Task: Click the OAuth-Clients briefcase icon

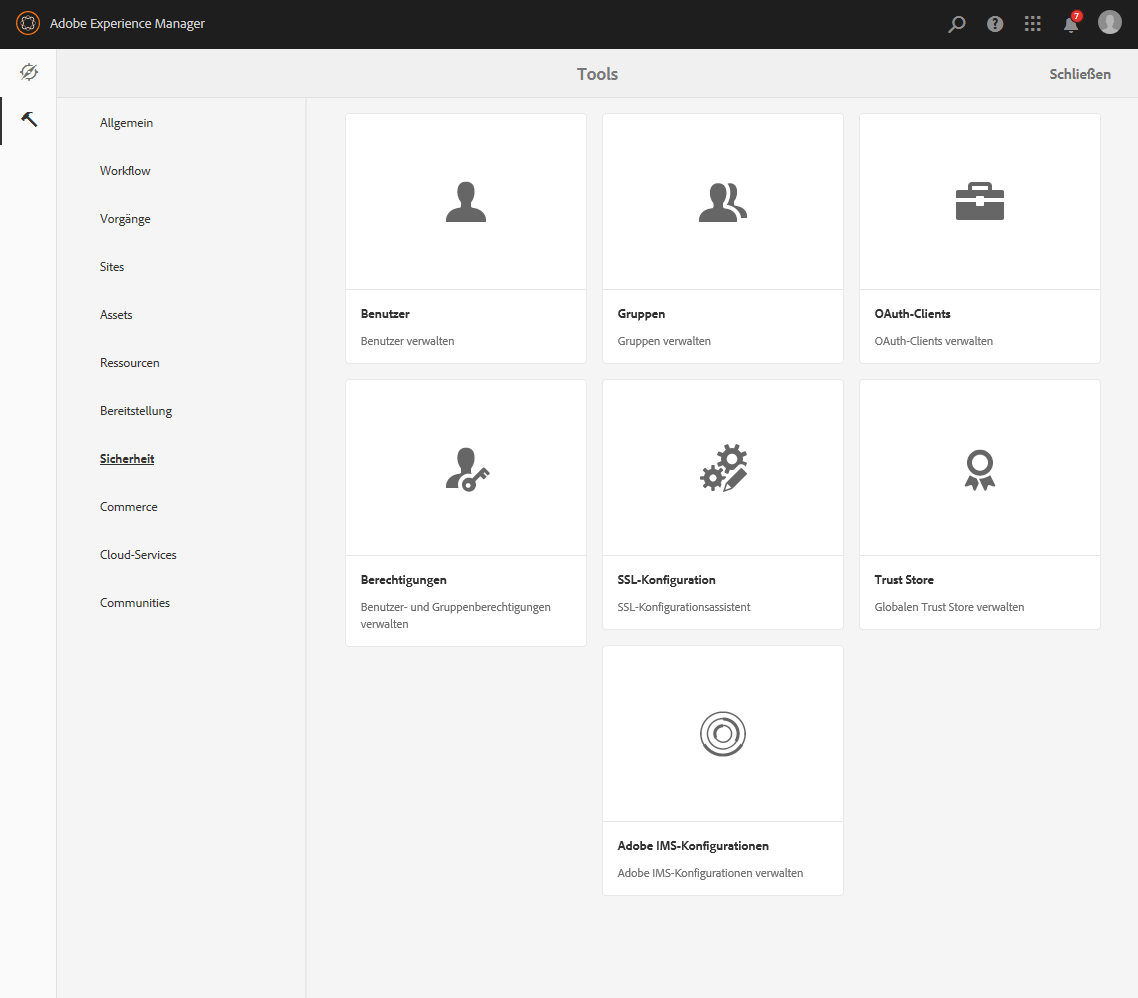Action: coord(980,201)
